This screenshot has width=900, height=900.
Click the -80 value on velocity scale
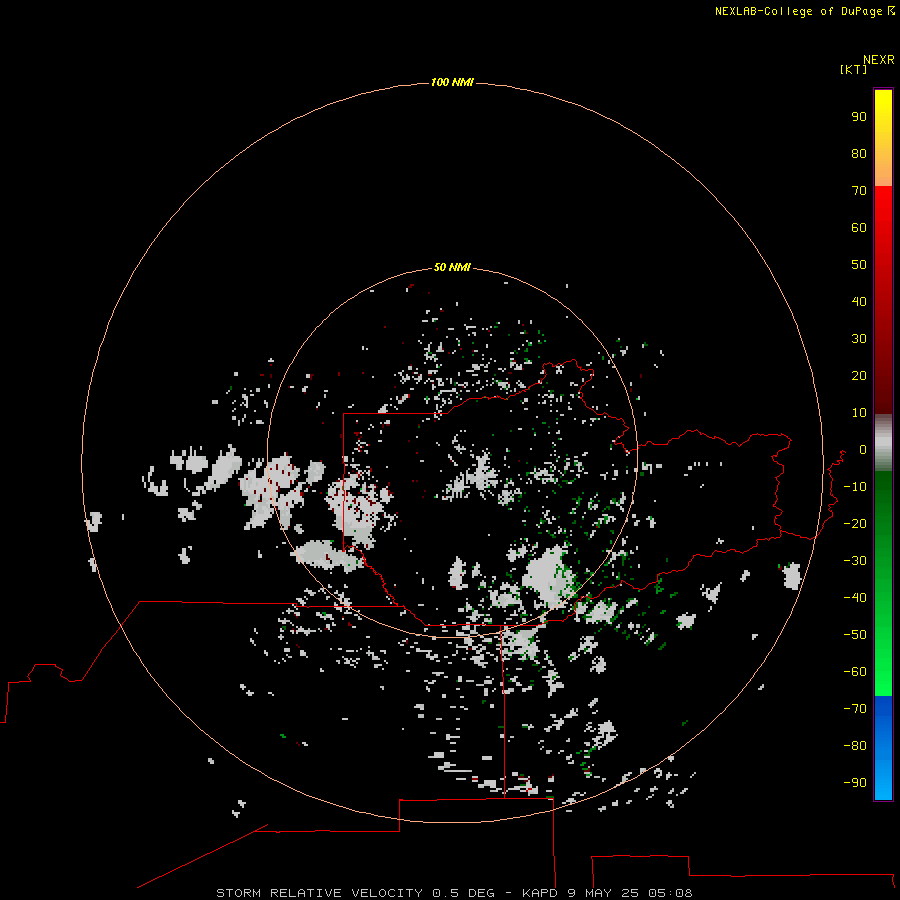coord(855,746)
